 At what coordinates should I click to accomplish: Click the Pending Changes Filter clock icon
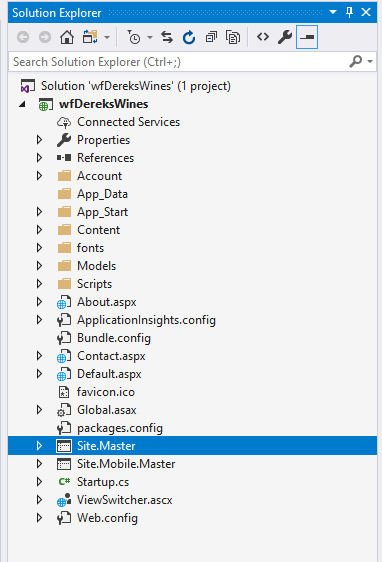134,37
